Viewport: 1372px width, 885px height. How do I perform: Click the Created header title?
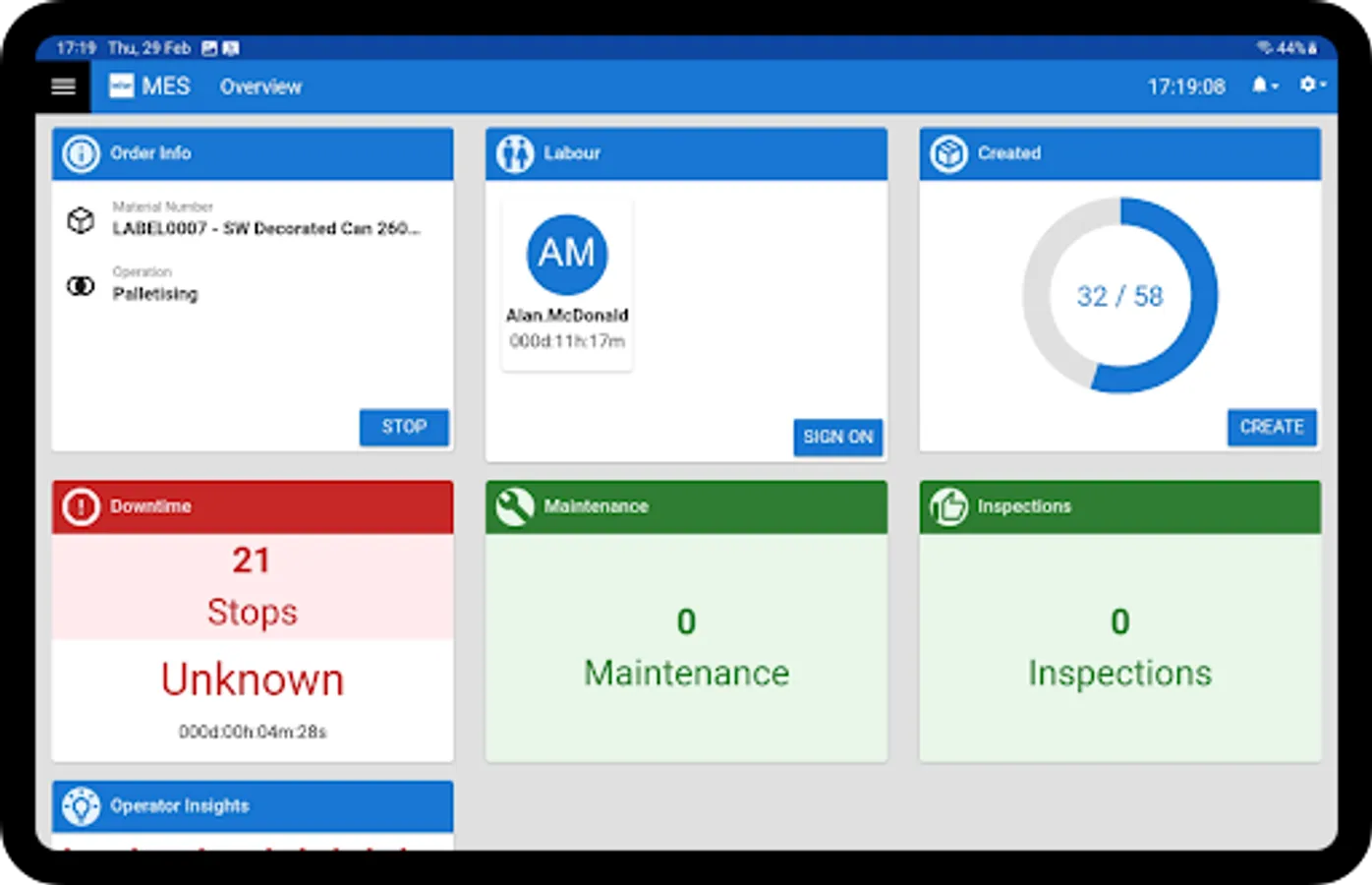(1008, 153)
